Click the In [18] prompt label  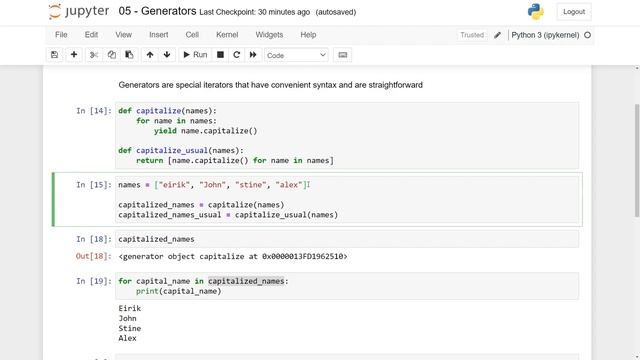click(x=93, y=239)
